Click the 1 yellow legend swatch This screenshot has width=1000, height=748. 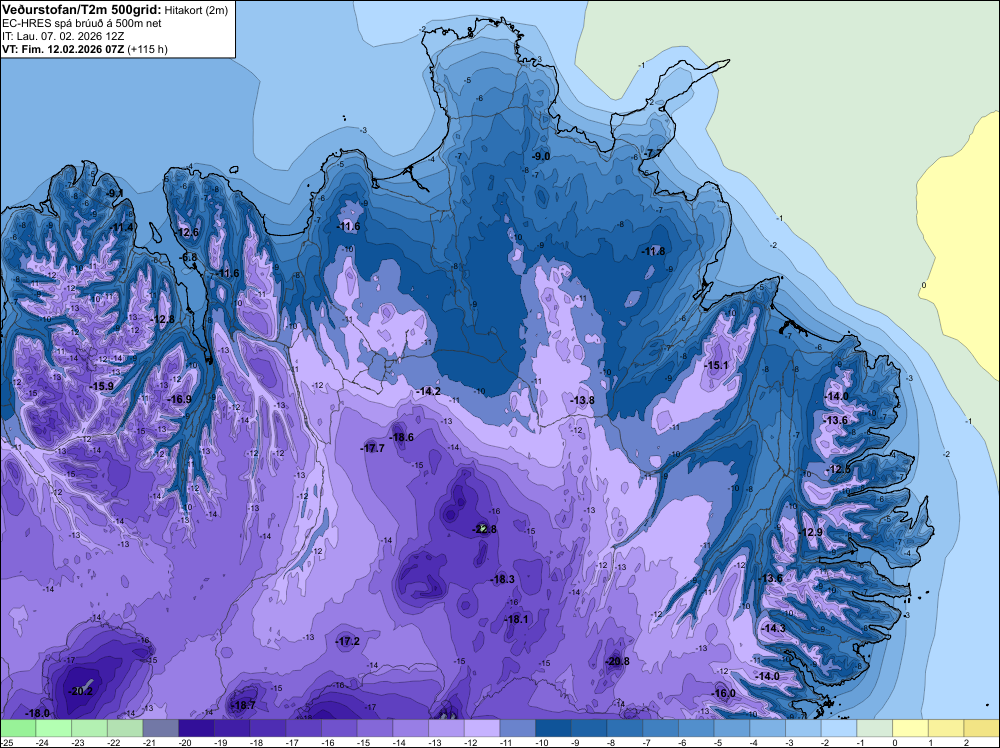(946, 728)
